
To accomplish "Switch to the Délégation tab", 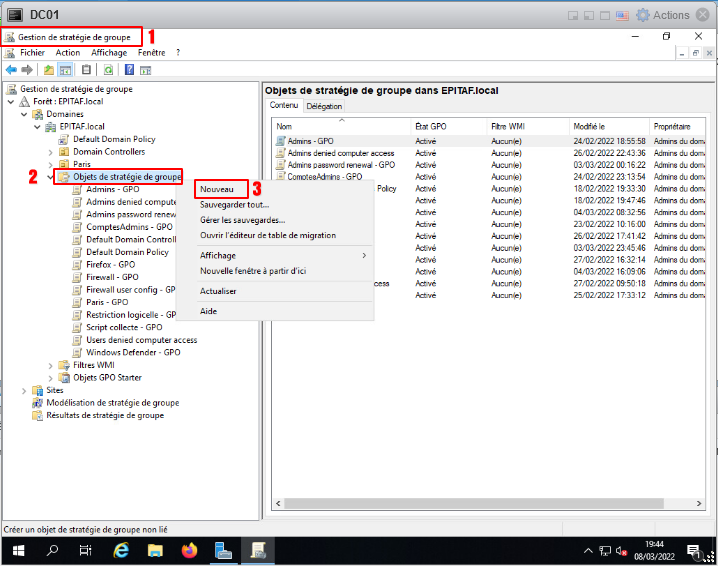I will tap(324, 106).
